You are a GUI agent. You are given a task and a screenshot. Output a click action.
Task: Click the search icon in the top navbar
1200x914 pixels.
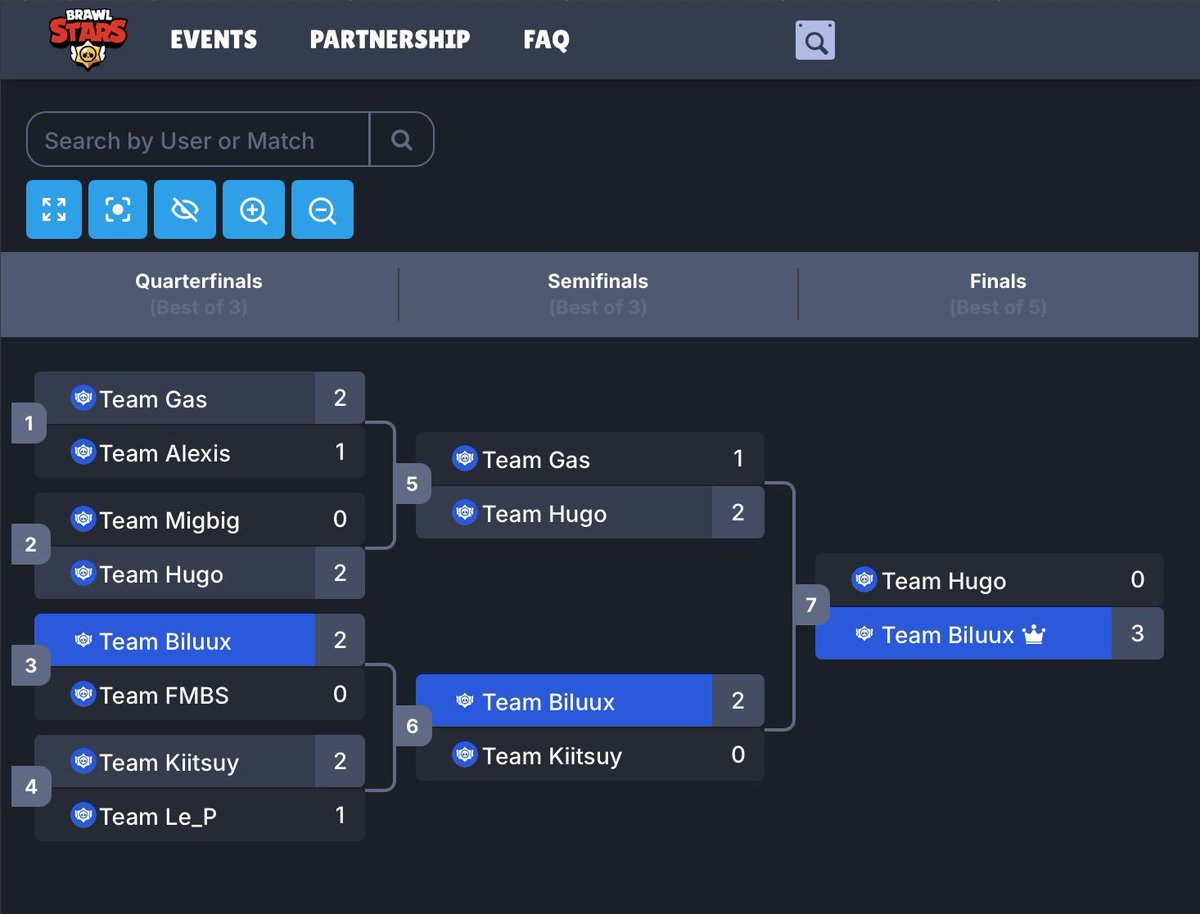(814, 40)
